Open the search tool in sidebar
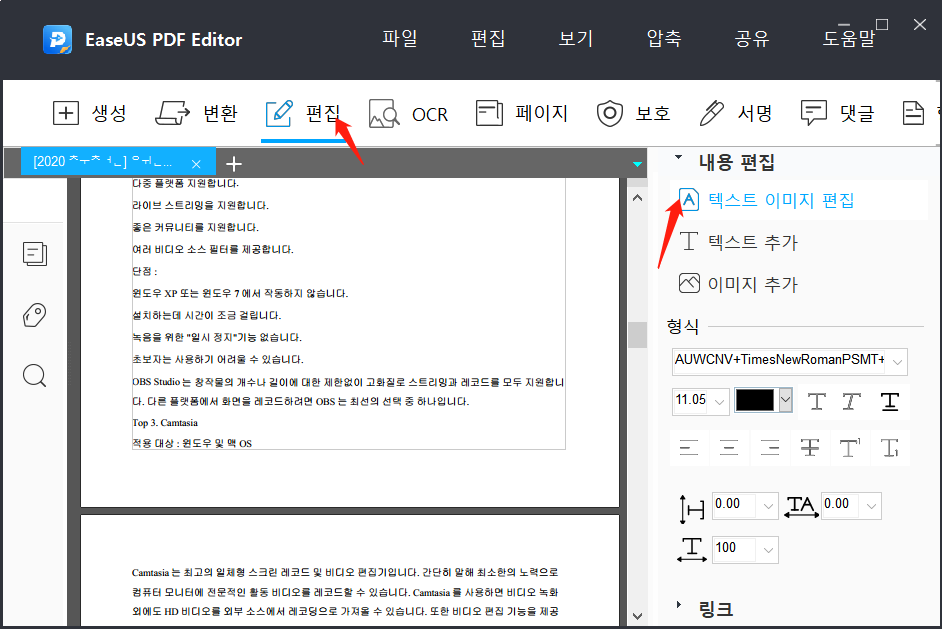This screenshot has width=942, height=629. 34,376
